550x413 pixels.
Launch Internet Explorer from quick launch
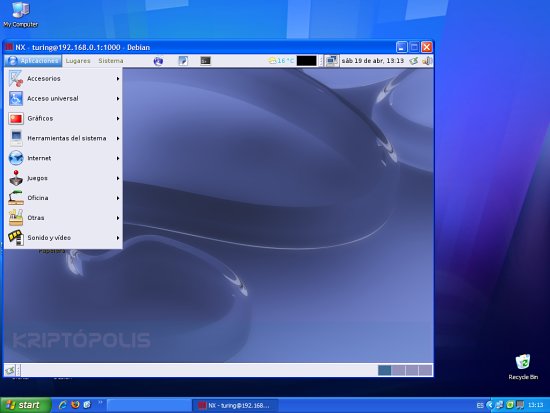click(x=63, y=405)
